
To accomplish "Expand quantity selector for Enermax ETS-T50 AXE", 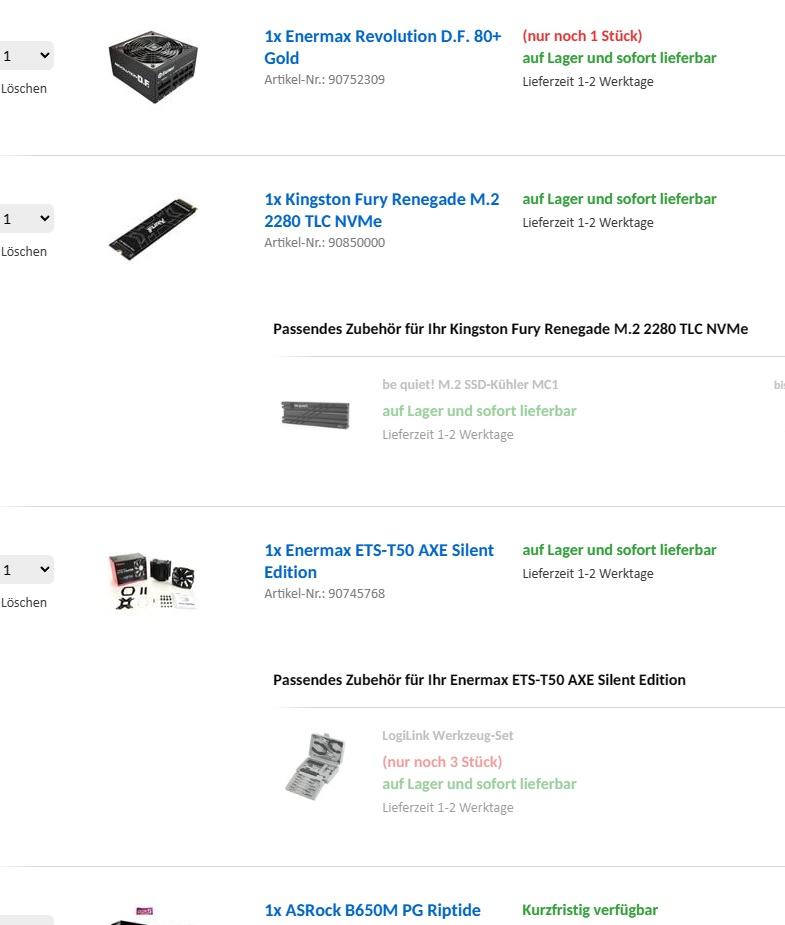I will tap(26, 570).
